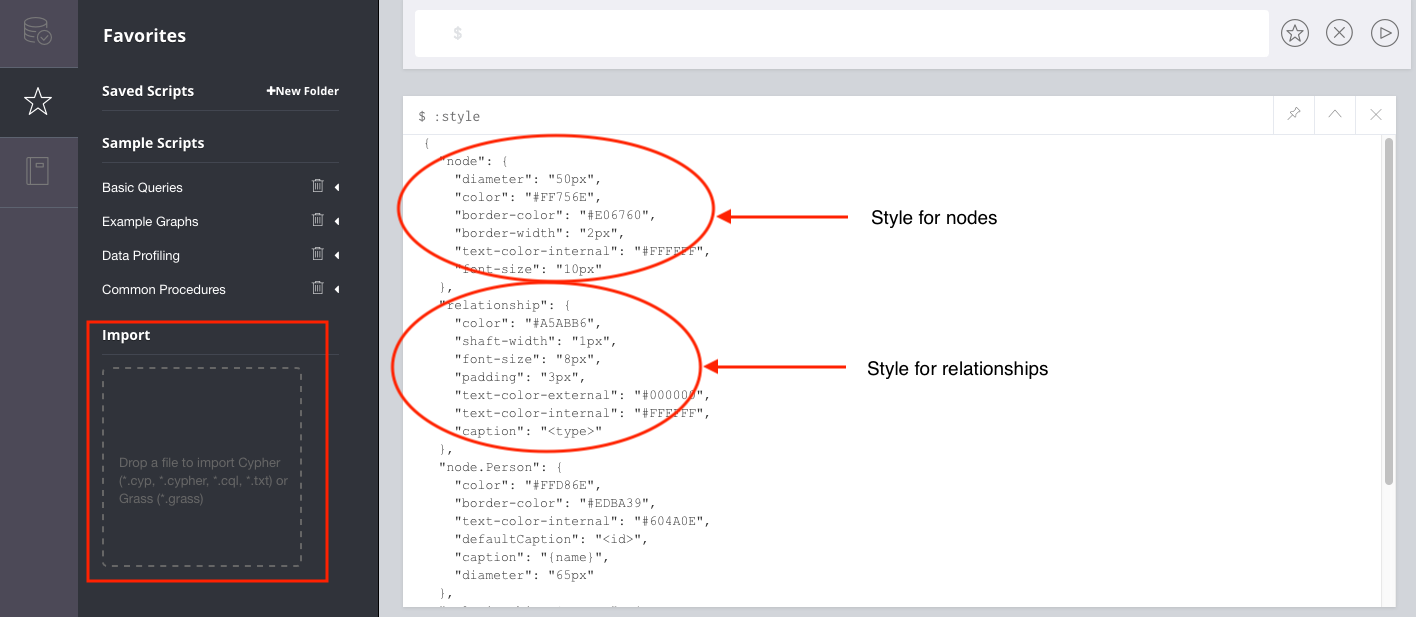The height and width of the screenshot is (617, 1416).
Task: Click the "caption": "{name}" line
Action: 531,557
